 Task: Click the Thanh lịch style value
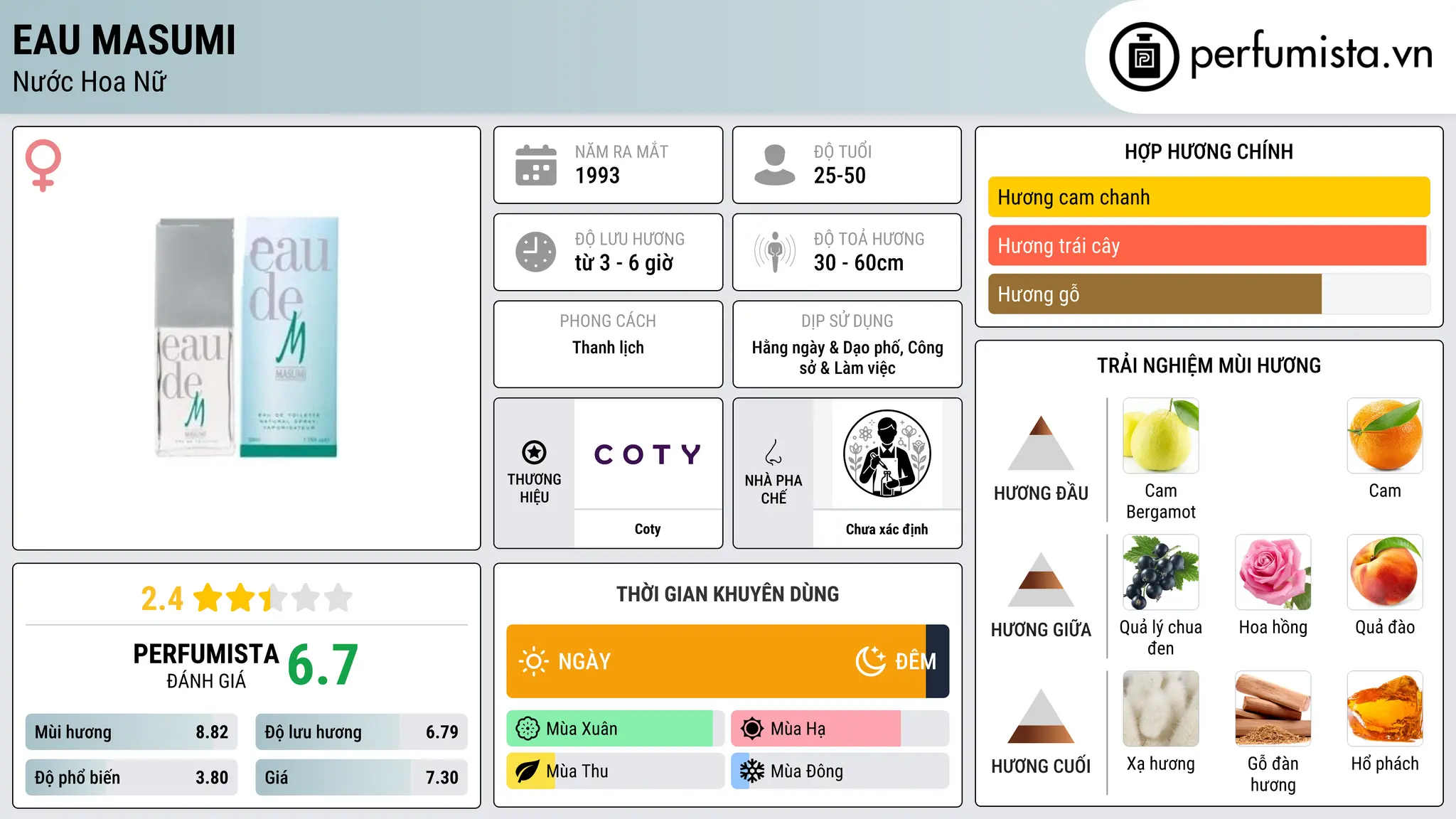(608, 348)
